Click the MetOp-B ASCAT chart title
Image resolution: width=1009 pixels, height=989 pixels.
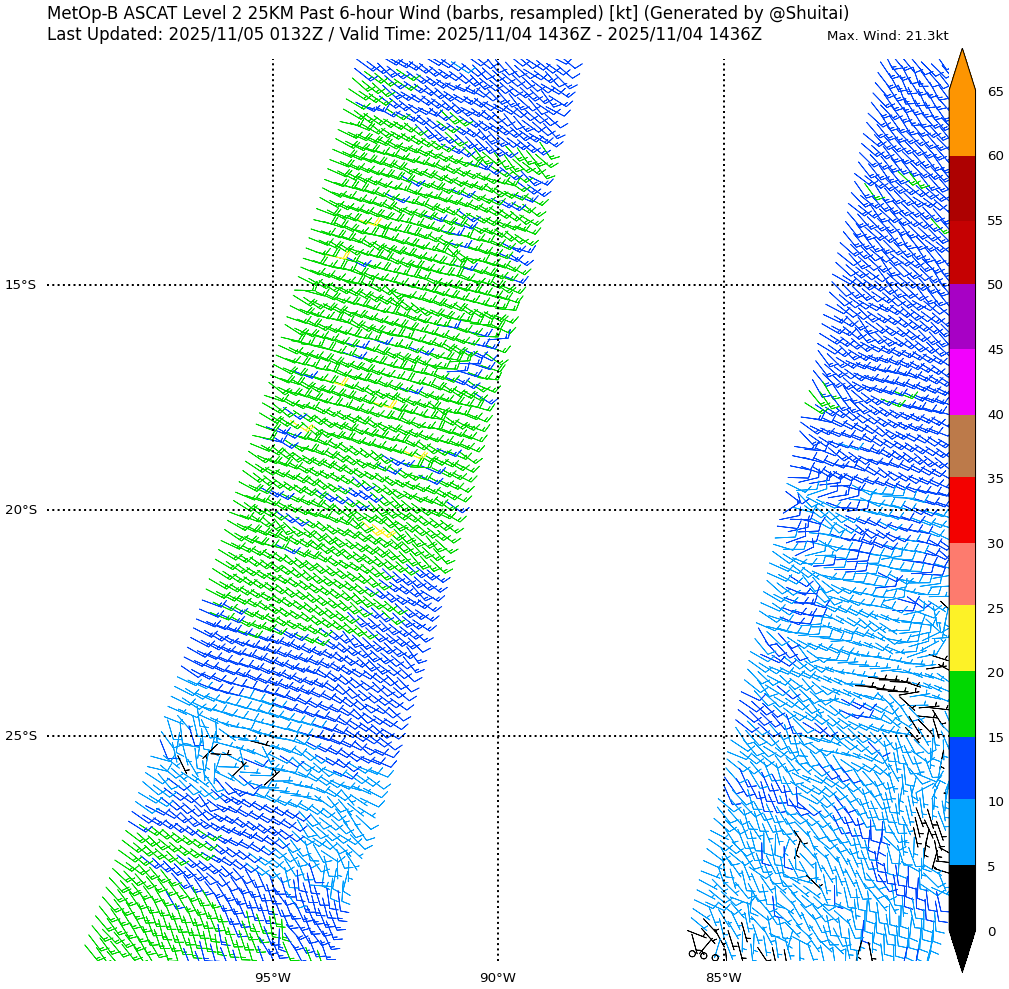pyautogui.click(x=448, y=13)
